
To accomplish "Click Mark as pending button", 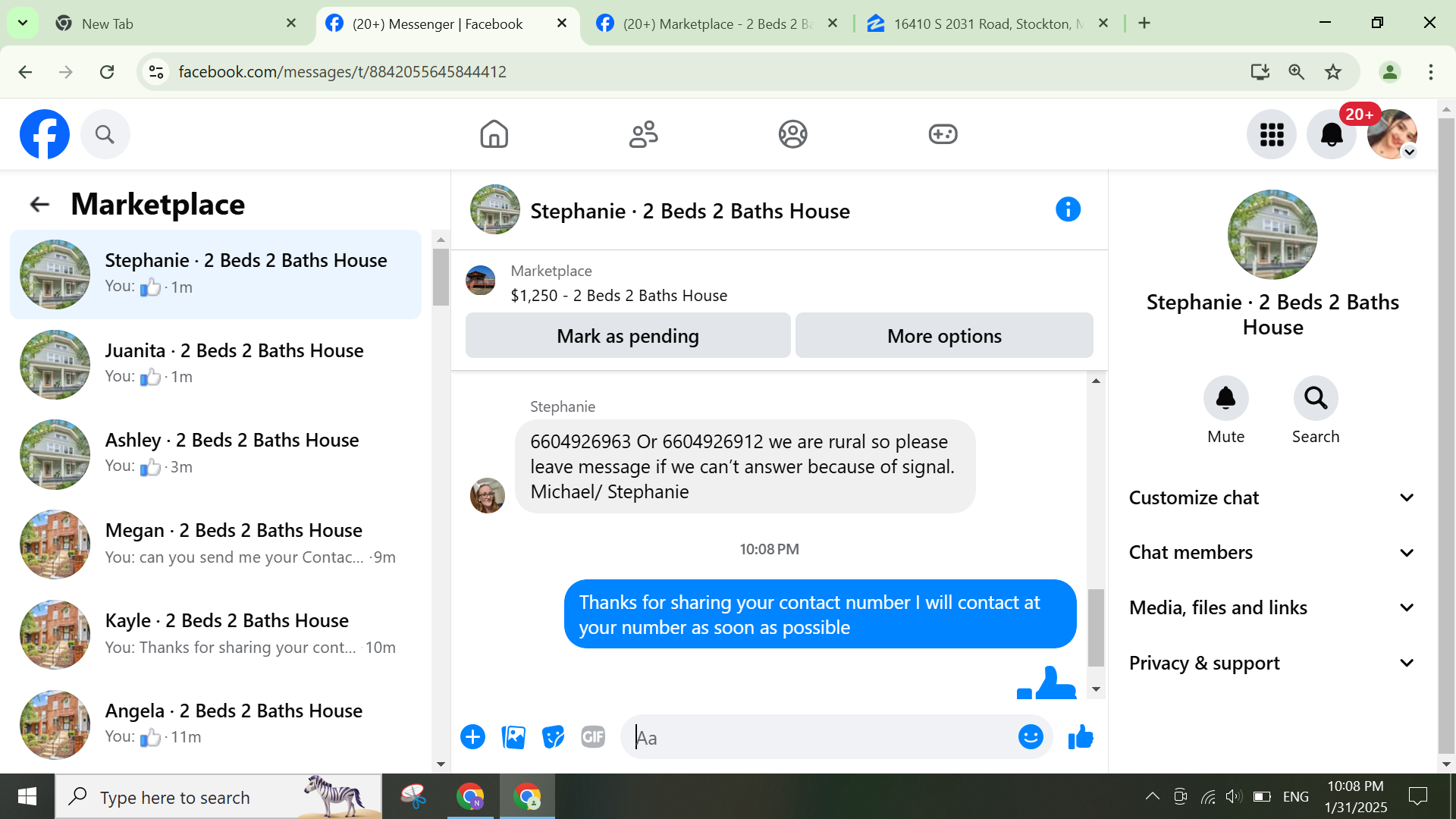I will pos(628,335).
